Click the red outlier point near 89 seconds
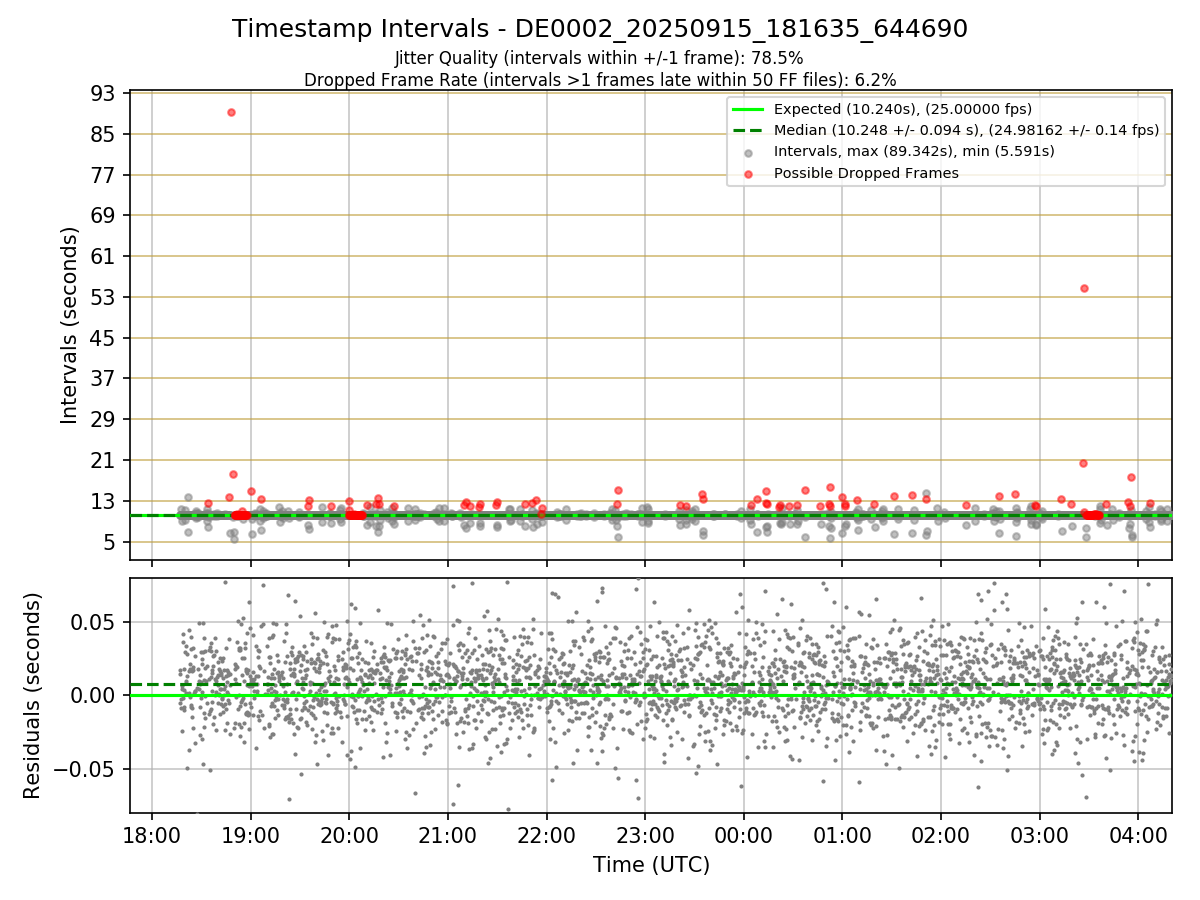The image size is (1200, 900). 231,112
